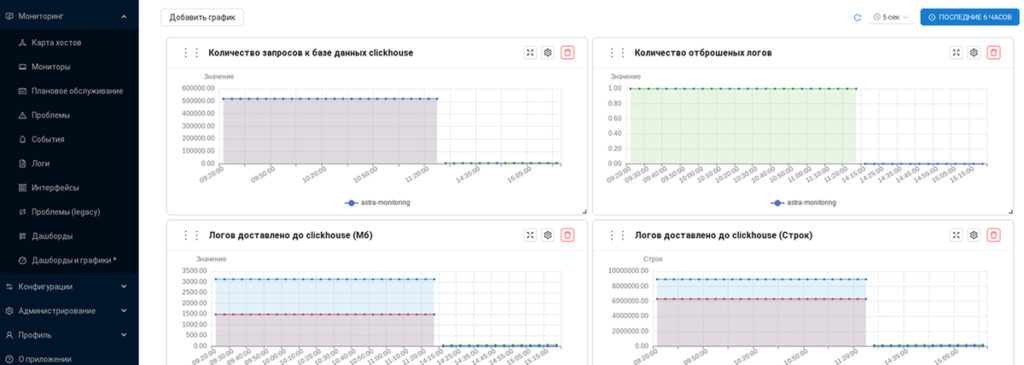This screenshot has height=365, width=1024.
Task: Click the События bell icon
Action: coord(22,139)
